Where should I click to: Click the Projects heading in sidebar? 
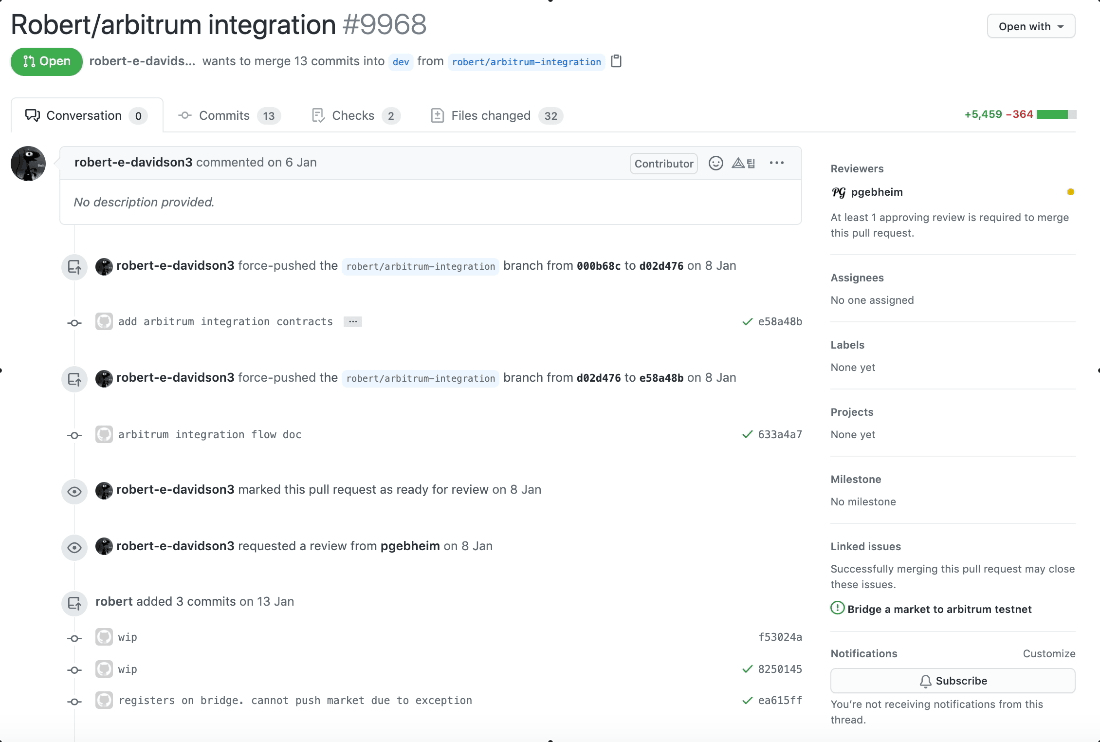[852, 412]
